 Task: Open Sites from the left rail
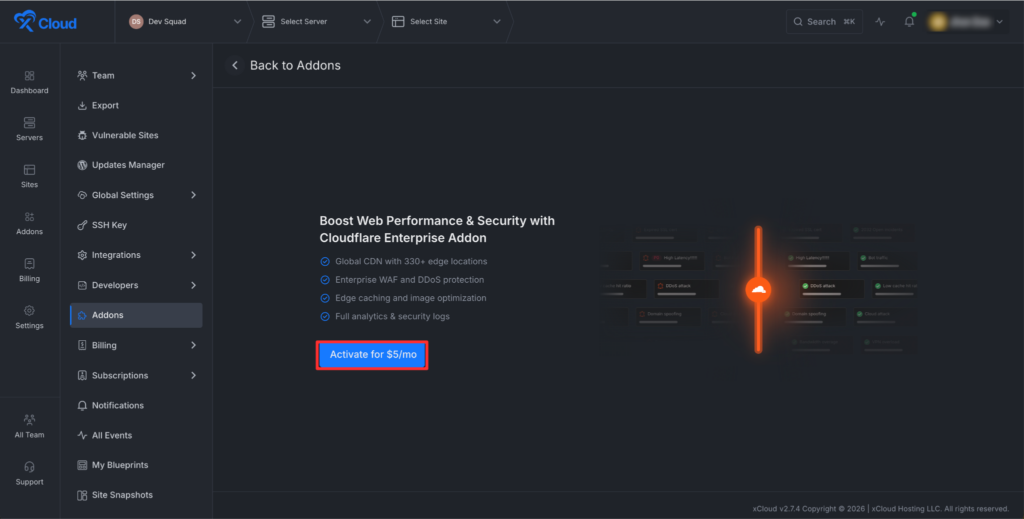29,176
